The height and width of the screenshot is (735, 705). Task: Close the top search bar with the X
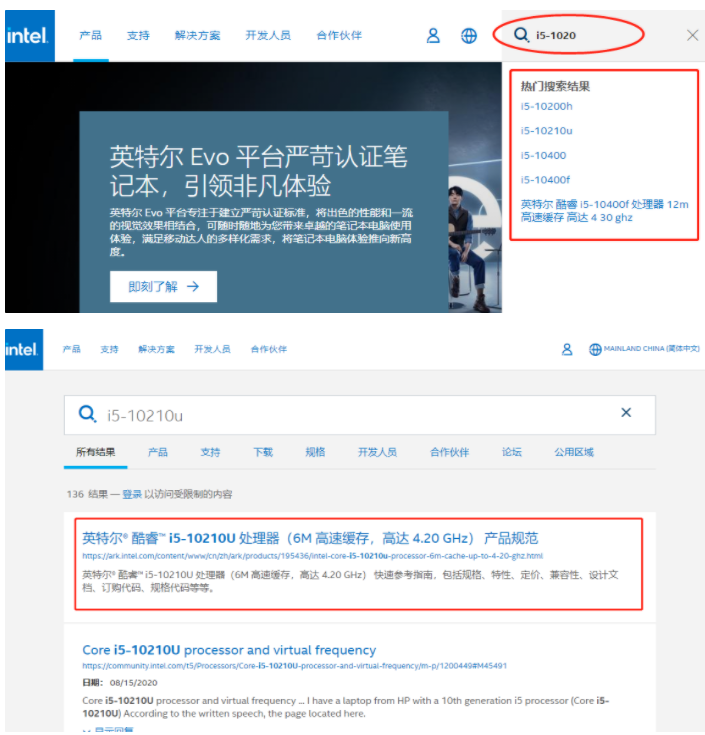pyautogui.click(x=692, y=35)
